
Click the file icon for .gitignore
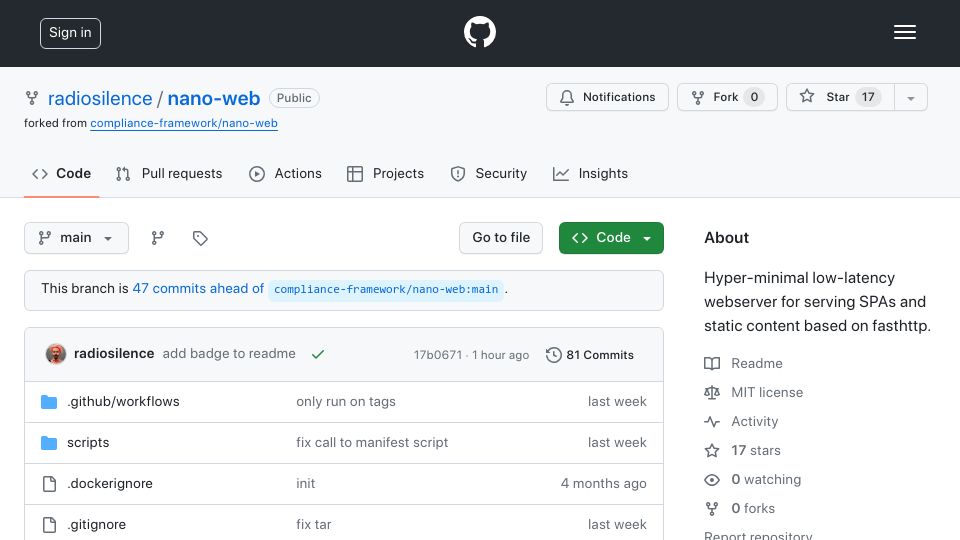[49, 525]
